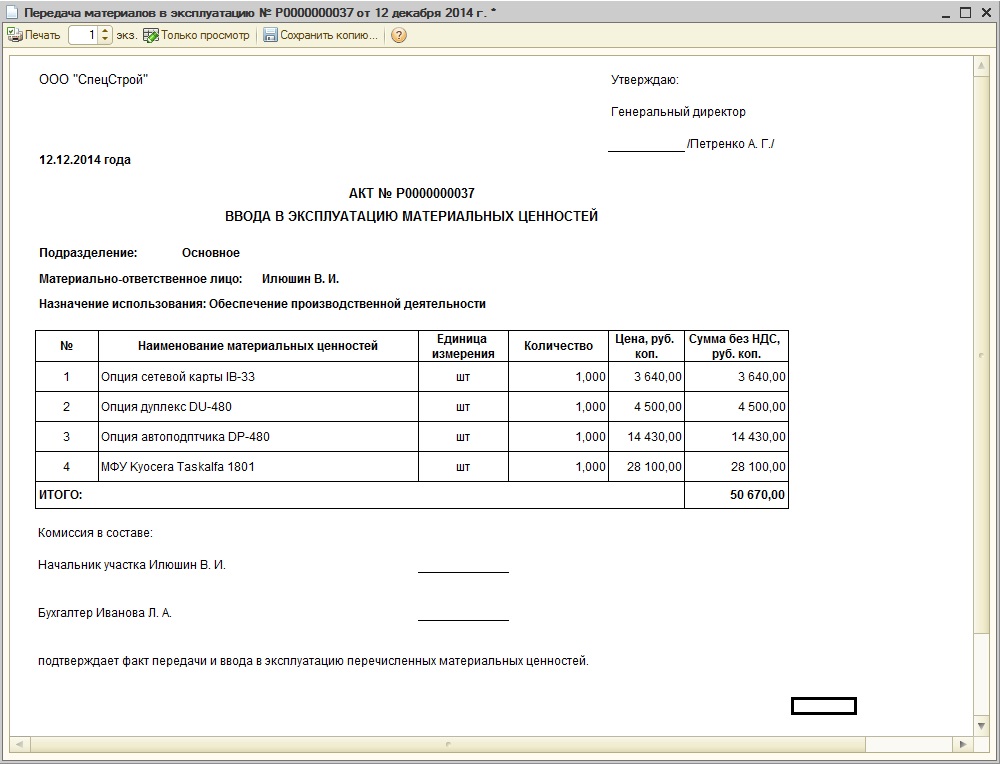Increase copies with stepper up arrow
This screenshot has height=764, width=1000.
(x=106, y=31)
